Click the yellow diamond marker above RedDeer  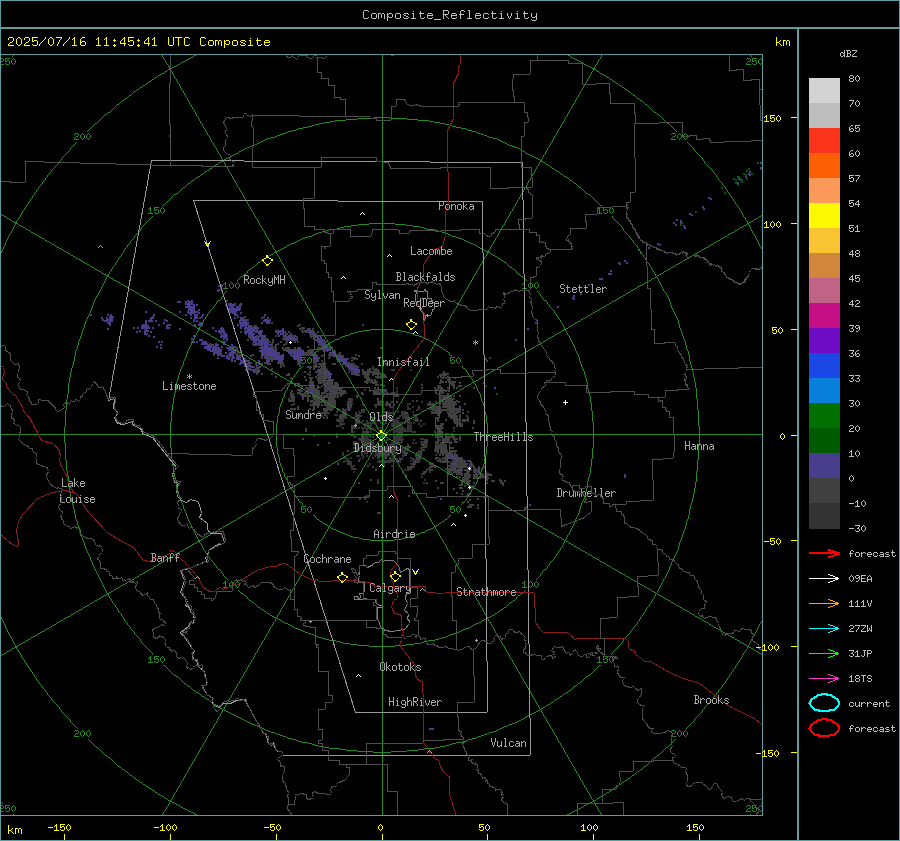coord(411,325)
